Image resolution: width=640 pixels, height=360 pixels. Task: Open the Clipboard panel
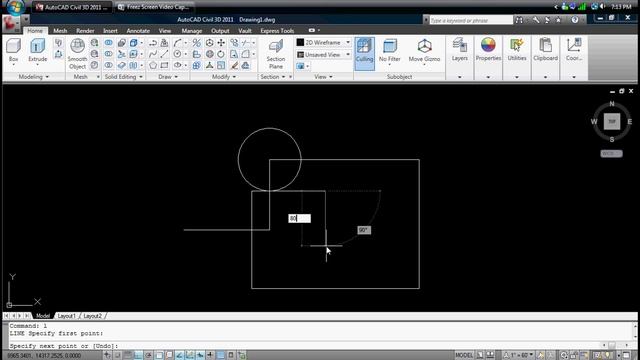(545, 50)
